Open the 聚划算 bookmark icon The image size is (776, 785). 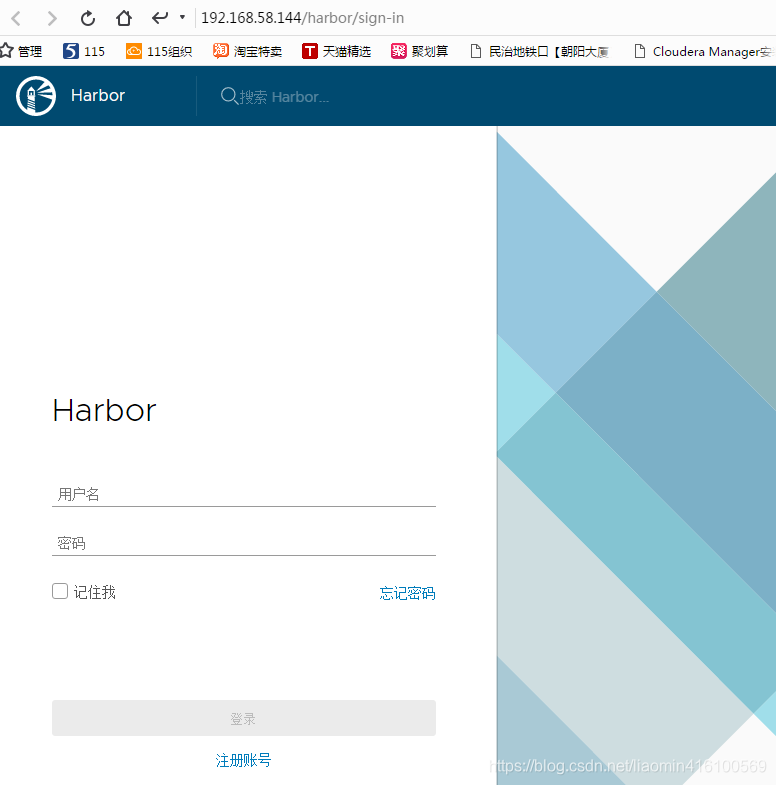coord(399,51)
